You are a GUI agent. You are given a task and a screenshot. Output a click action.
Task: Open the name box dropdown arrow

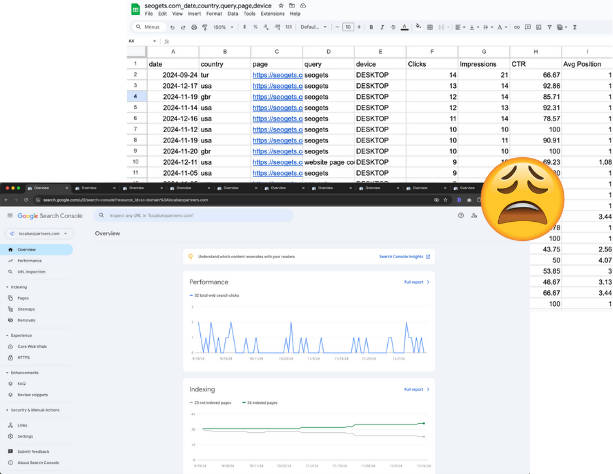click(154, 41)
